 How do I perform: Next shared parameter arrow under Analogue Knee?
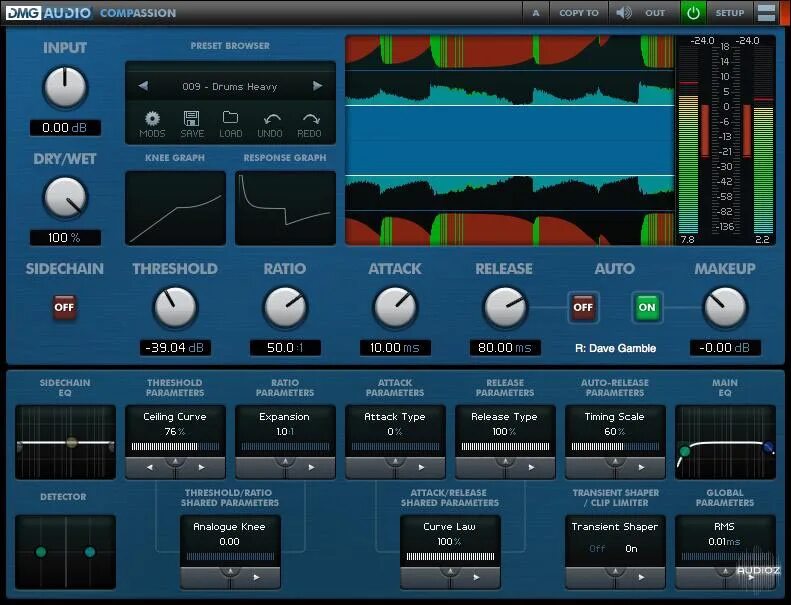click(x=256, y=577)
